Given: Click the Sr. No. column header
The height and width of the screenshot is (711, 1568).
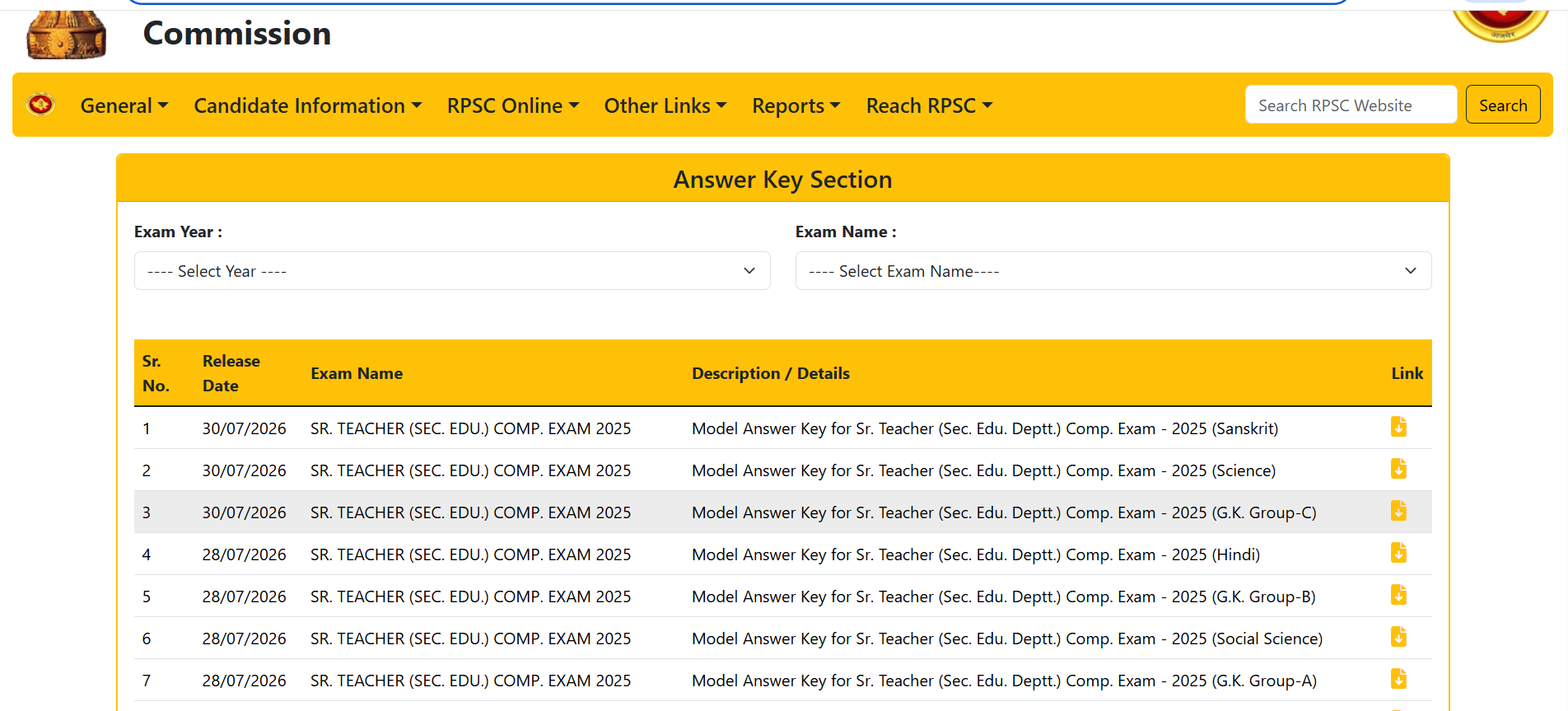Looking at the screenshot, I should click(156, 373).
